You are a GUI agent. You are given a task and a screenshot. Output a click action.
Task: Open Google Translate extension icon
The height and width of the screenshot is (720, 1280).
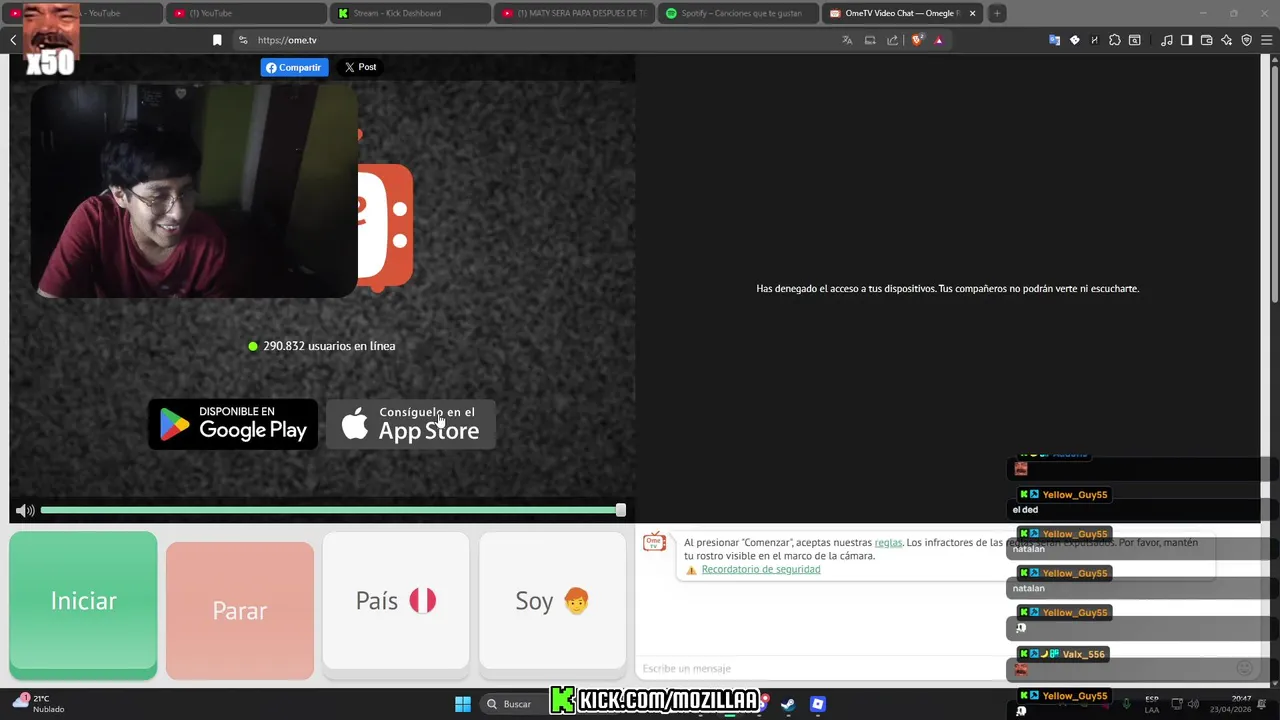1054,40
